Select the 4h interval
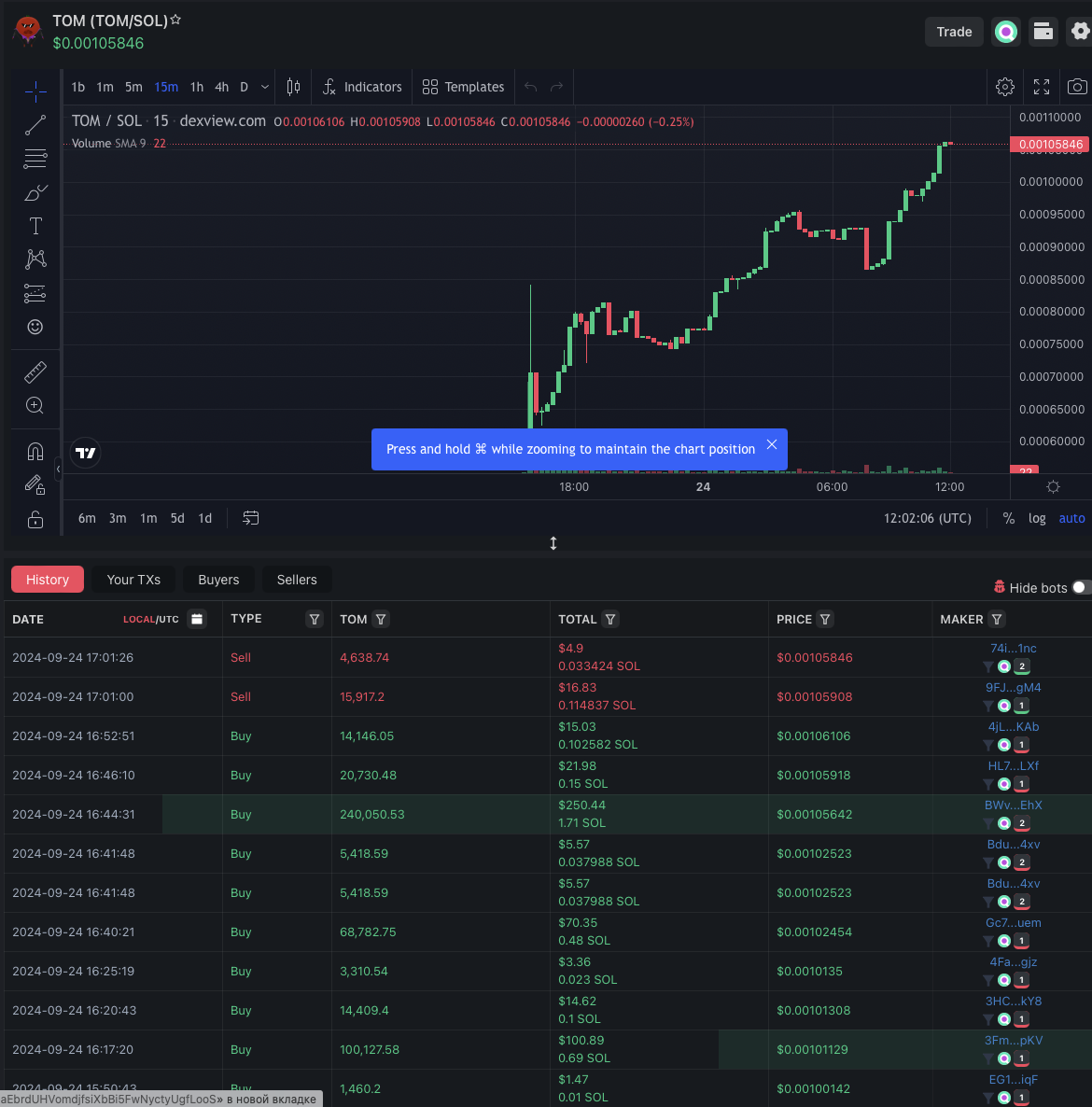 [221, 87]
